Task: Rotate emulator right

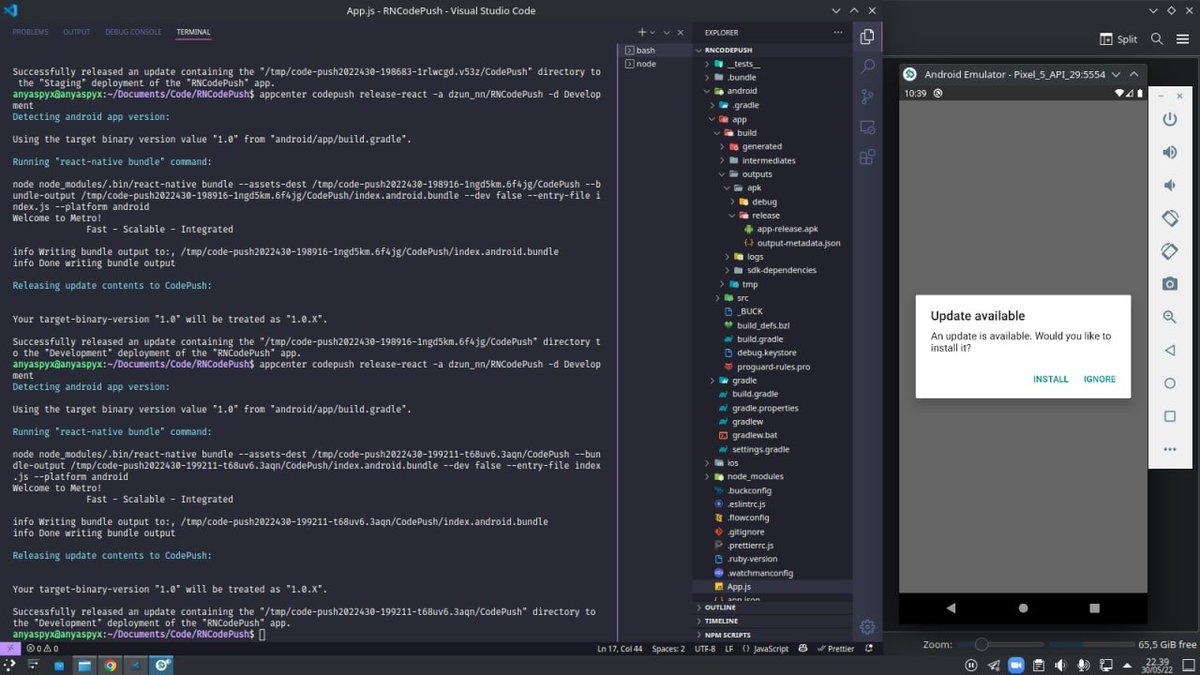Action: coord(1169,251)
